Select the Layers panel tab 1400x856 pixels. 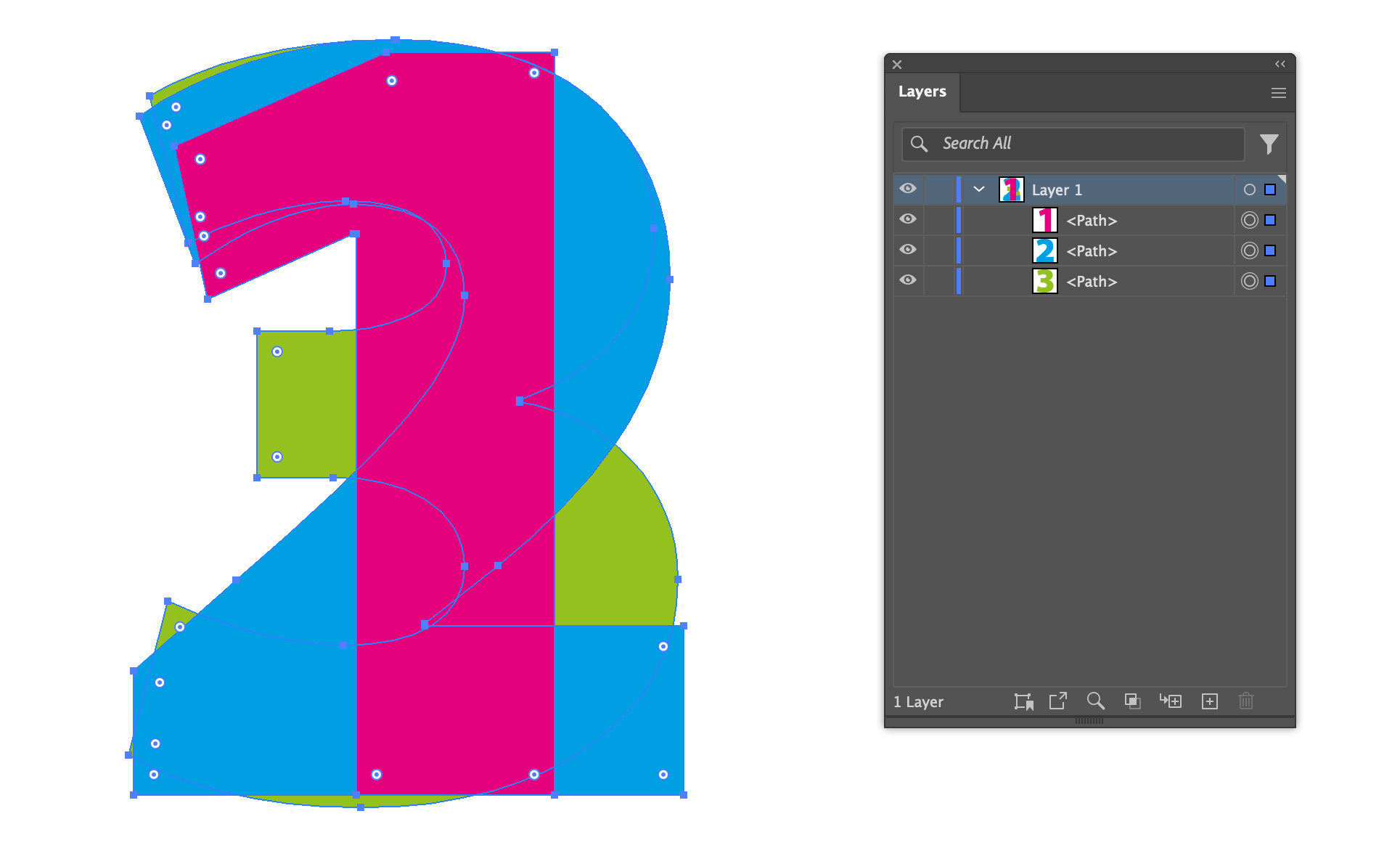(922, 92)
